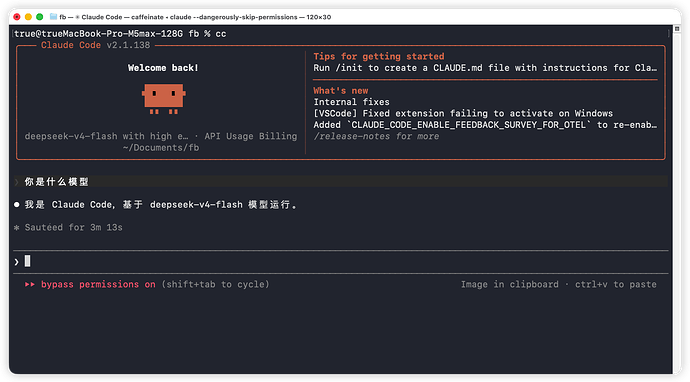
Task: Click the 'Welcome back!' heading
Action: pos(163,68)
